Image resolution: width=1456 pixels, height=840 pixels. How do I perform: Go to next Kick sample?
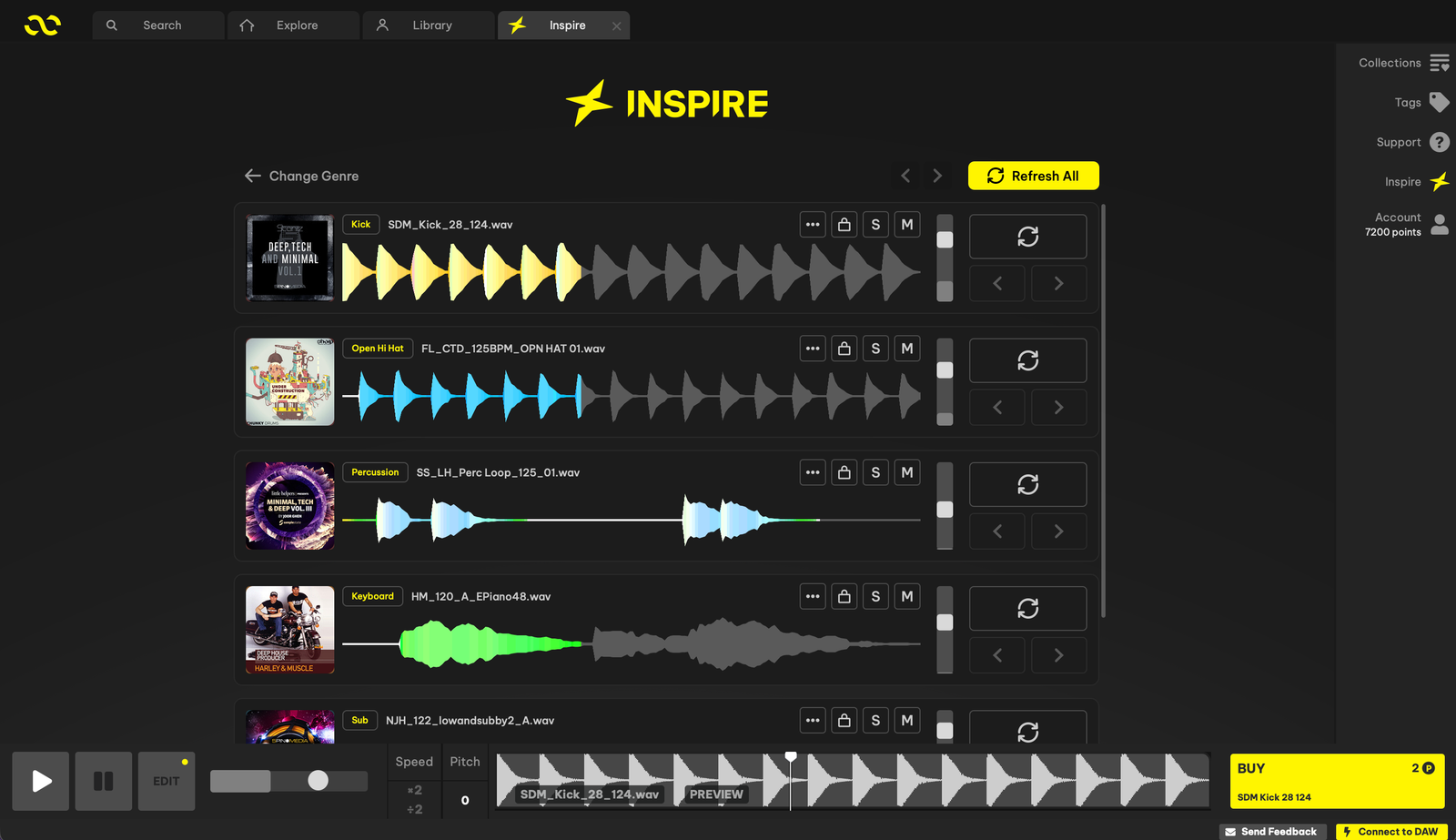(x=1058, y=283)
